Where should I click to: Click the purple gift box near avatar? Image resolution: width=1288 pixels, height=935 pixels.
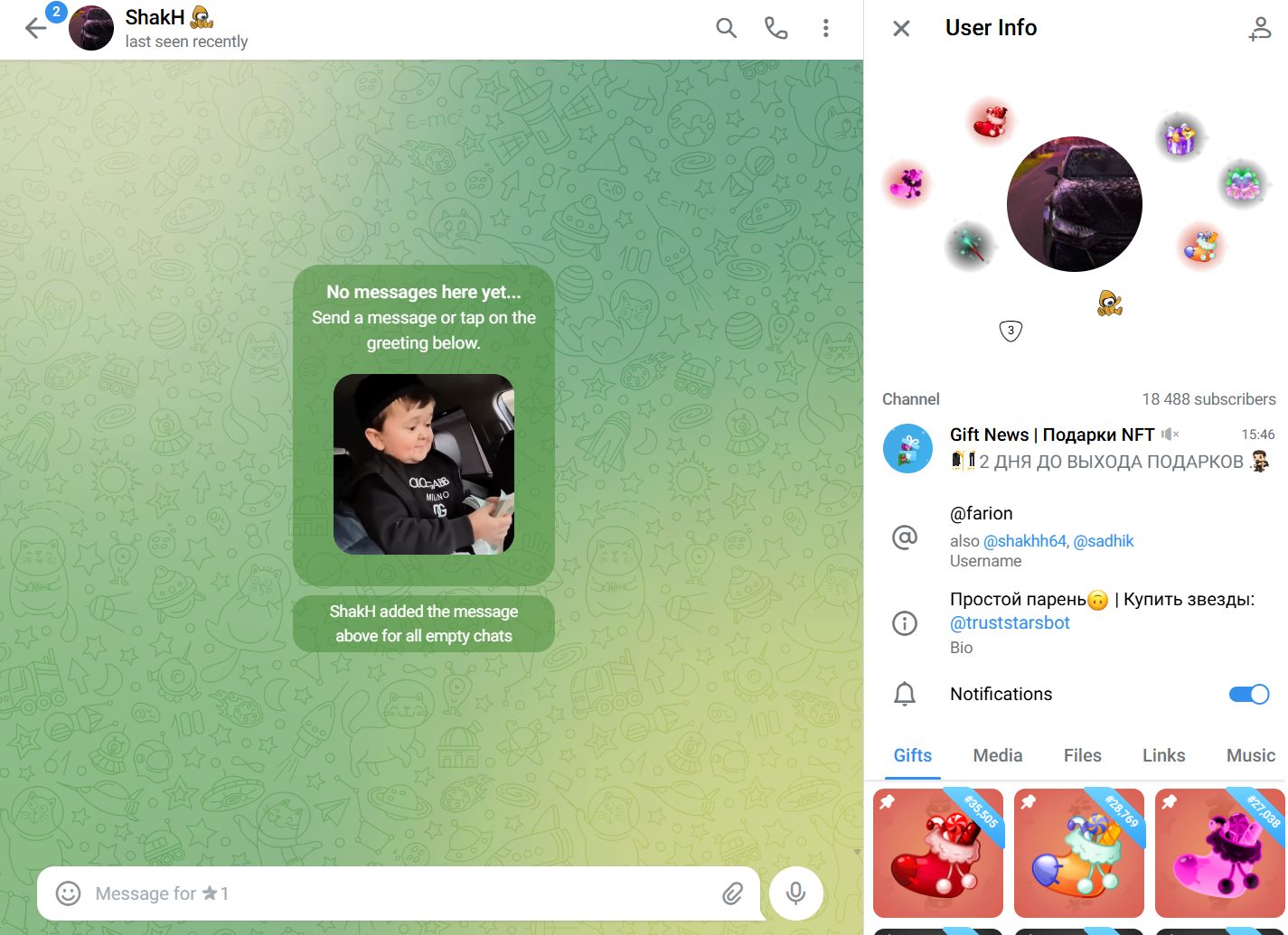coord(1180,138)
